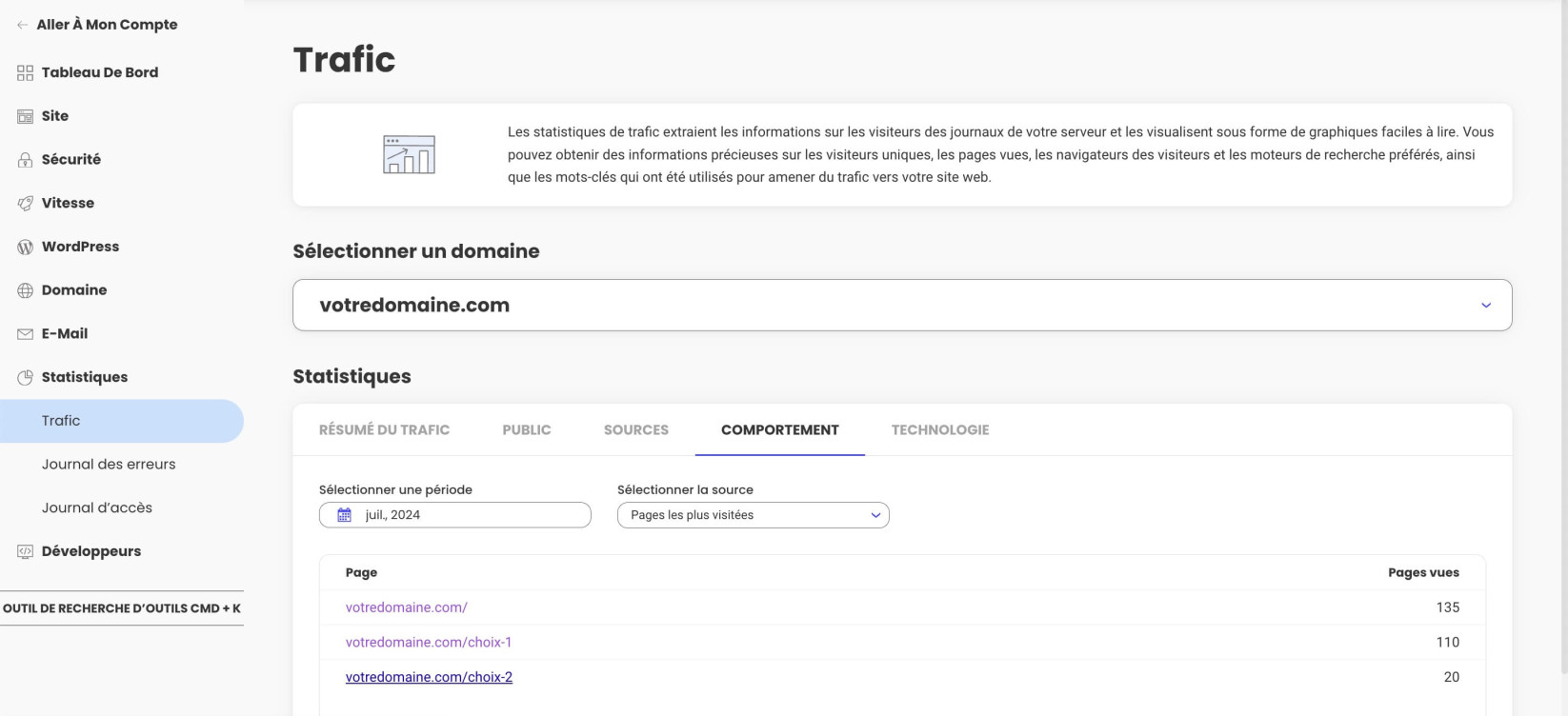Open the Pages les plus visitées dropdown

tap(754, 515)
